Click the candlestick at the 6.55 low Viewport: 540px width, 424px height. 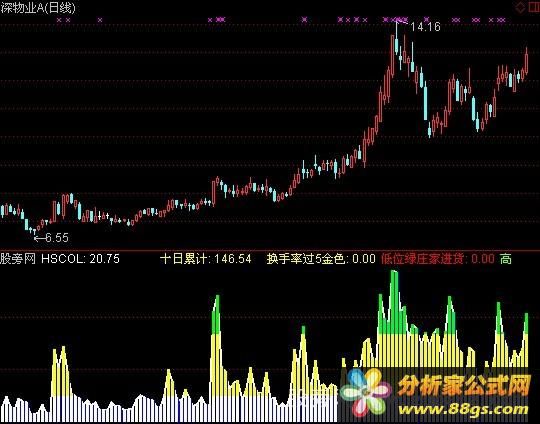coord(34,230)
